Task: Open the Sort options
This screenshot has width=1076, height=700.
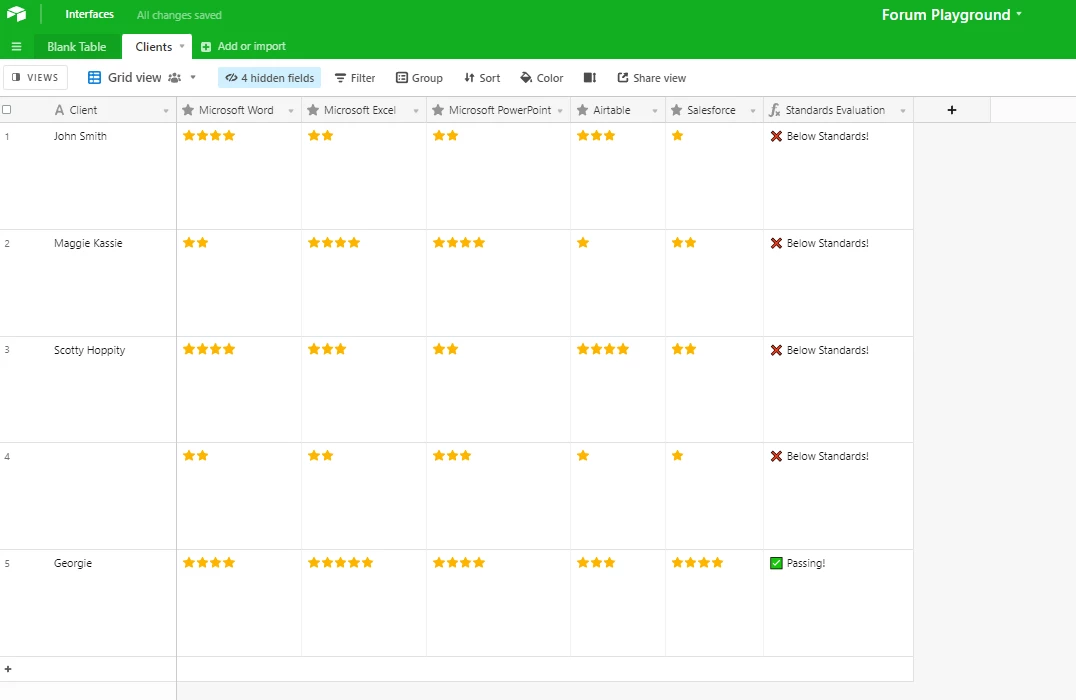Action: [482, 78]
